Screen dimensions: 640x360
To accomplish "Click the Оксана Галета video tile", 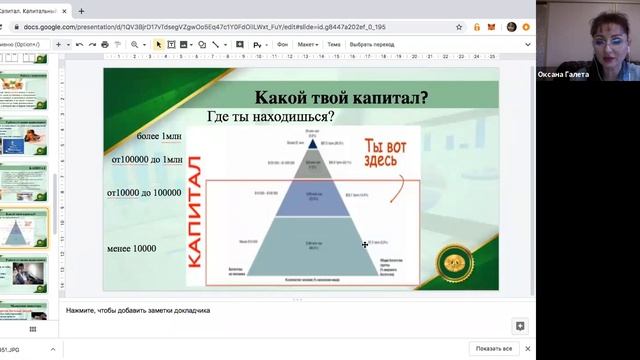I will [x=588, y=40].
